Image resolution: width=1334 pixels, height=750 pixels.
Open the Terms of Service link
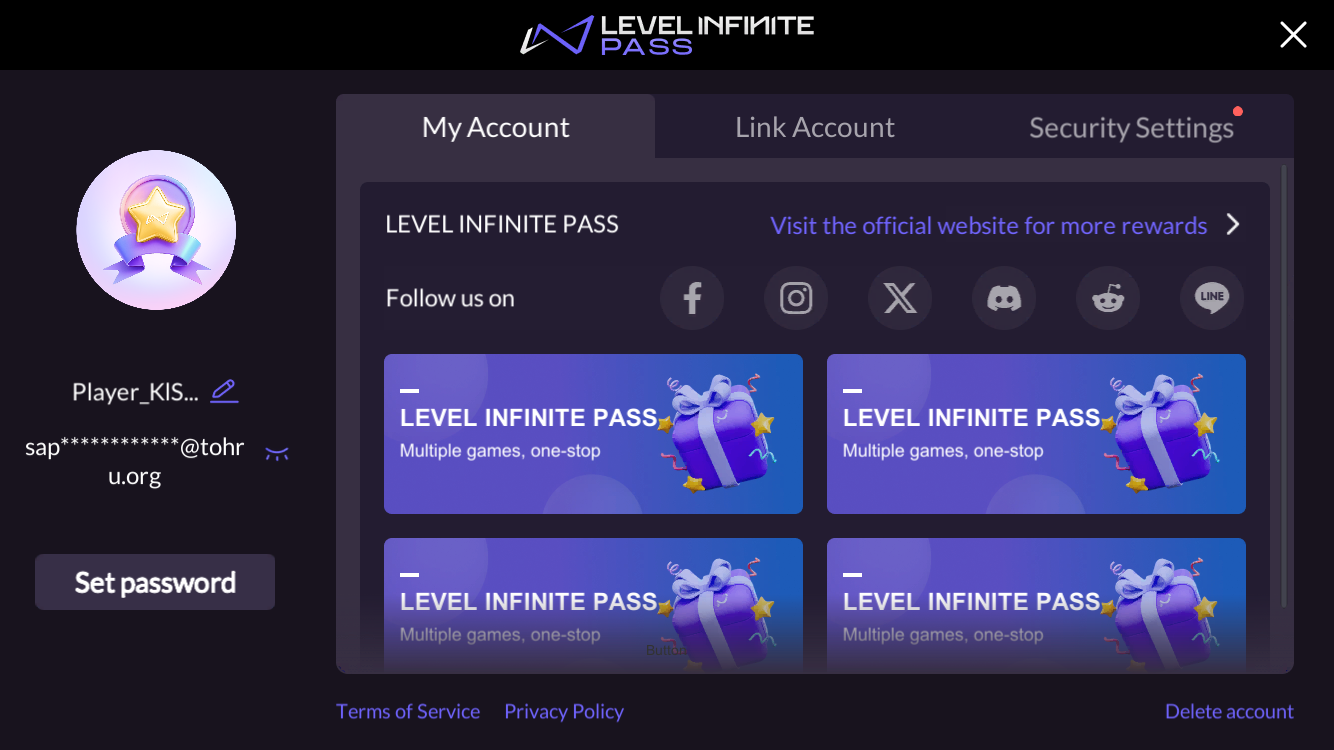coord(408,711)
